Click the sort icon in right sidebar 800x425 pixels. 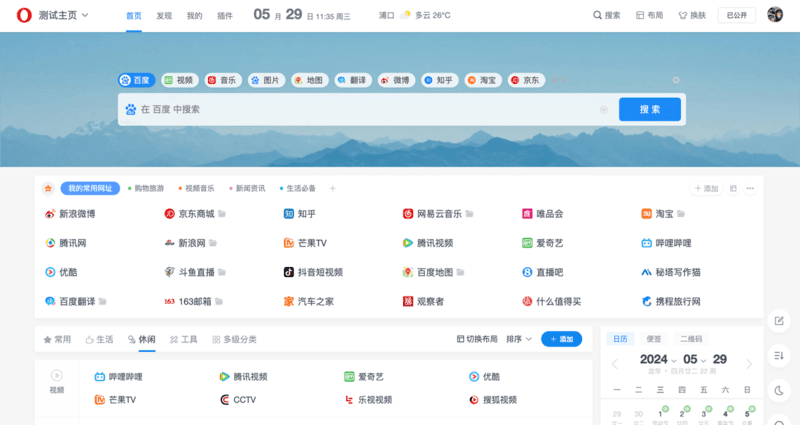[779, 356]
